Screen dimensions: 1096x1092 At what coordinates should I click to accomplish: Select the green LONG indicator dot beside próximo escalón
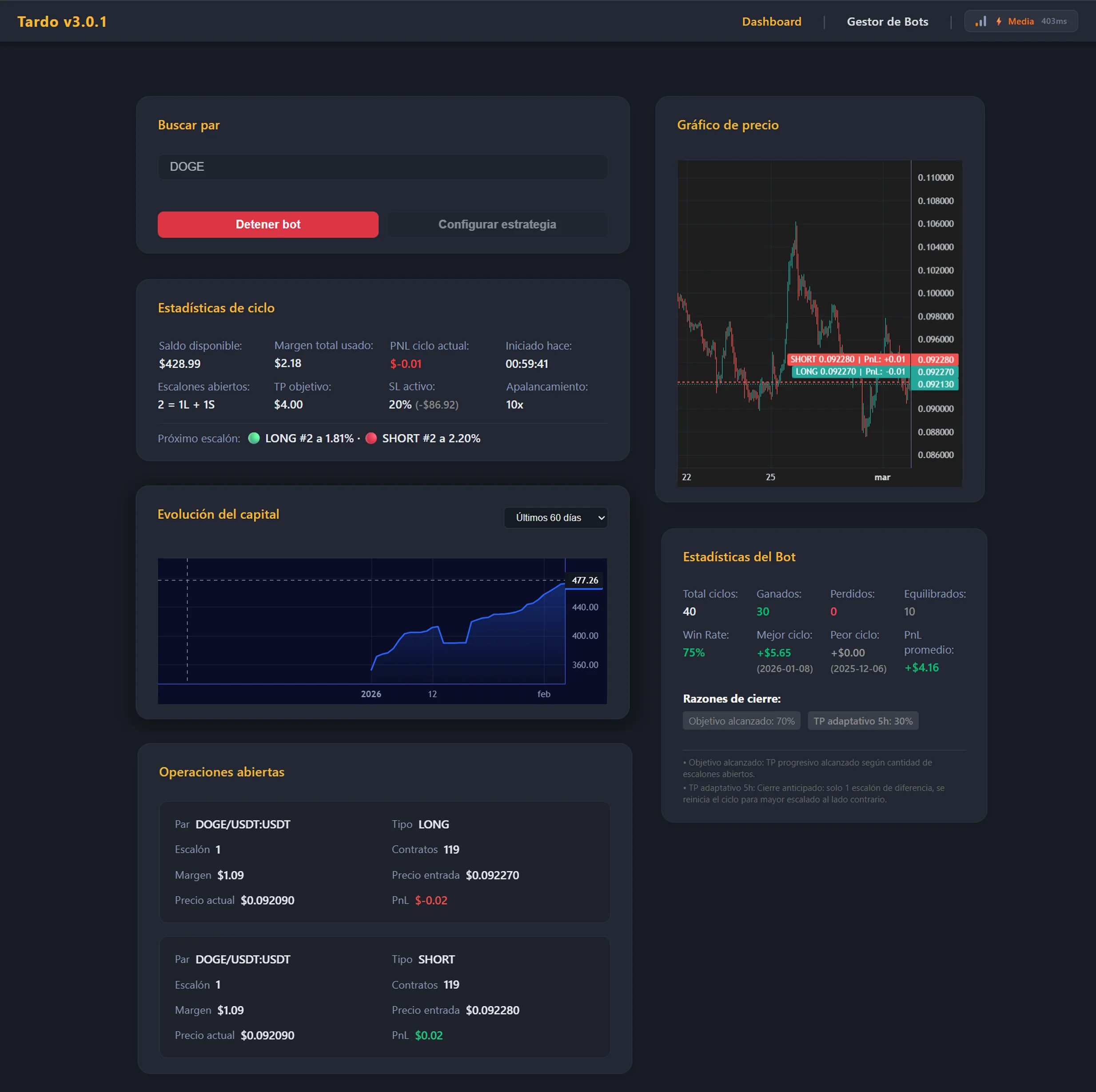[254, 438]
